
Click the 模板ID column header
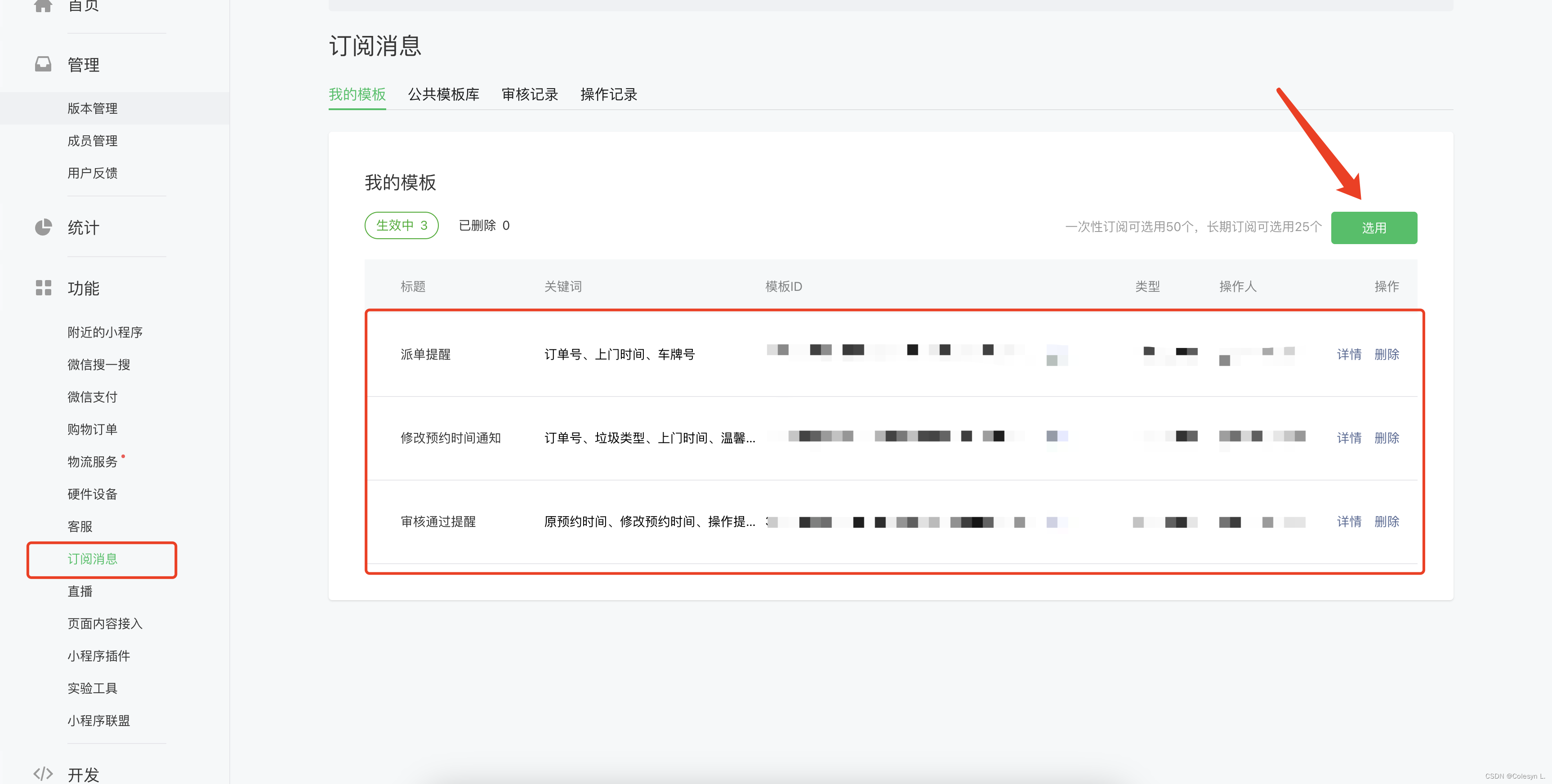coord(783,287)
